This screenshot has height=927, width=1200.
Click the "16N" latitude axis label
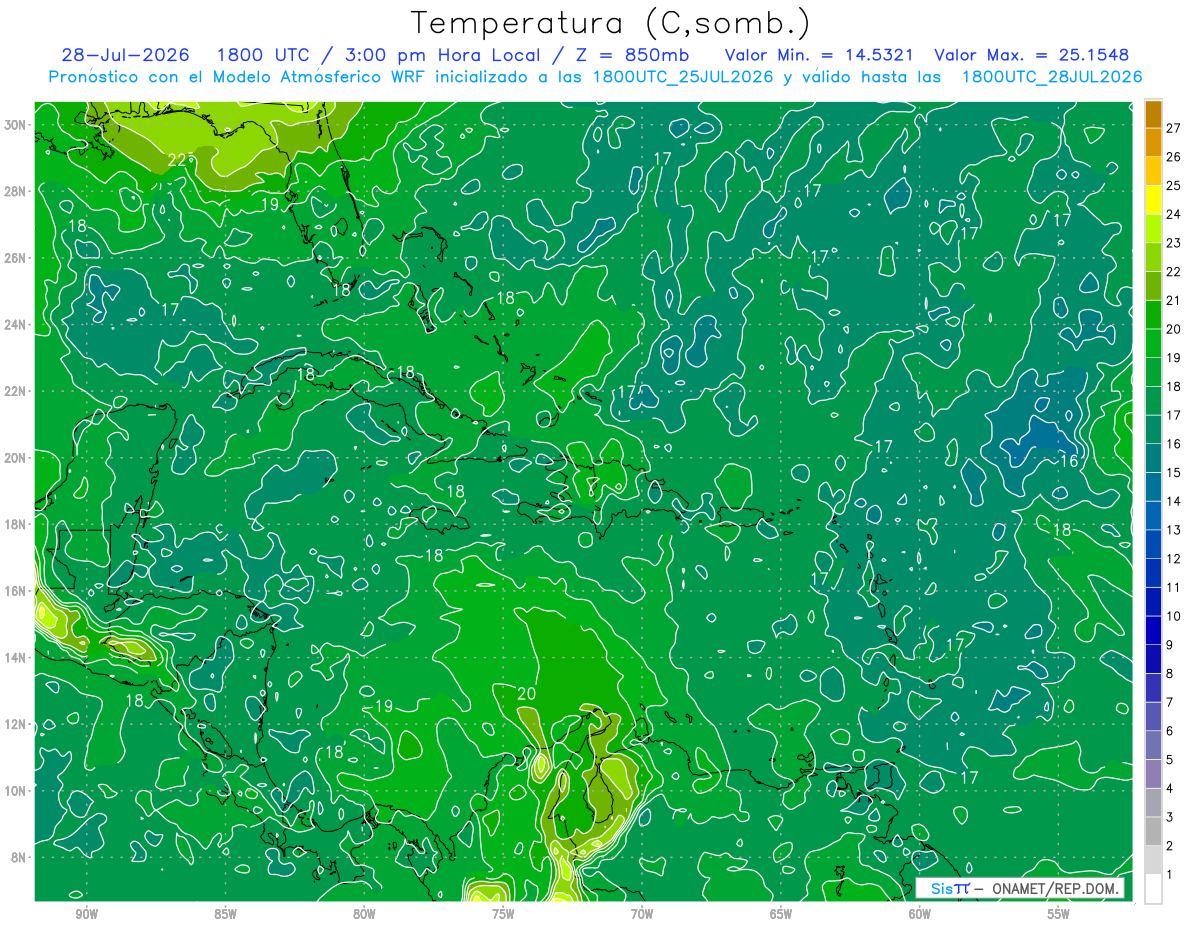(16, 591)
